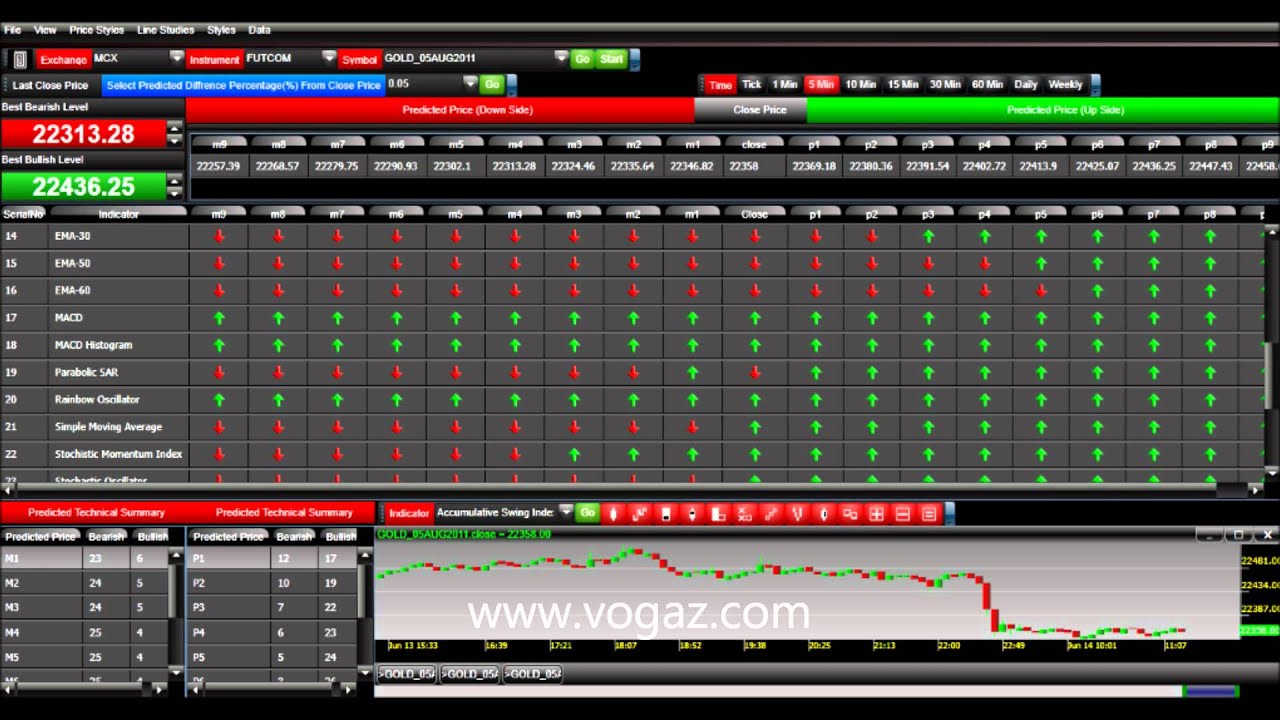Select the stepped line chart icon
The height and width of the screenshot is (720, 1280).
pyautogui.click(x=639, y=513)
